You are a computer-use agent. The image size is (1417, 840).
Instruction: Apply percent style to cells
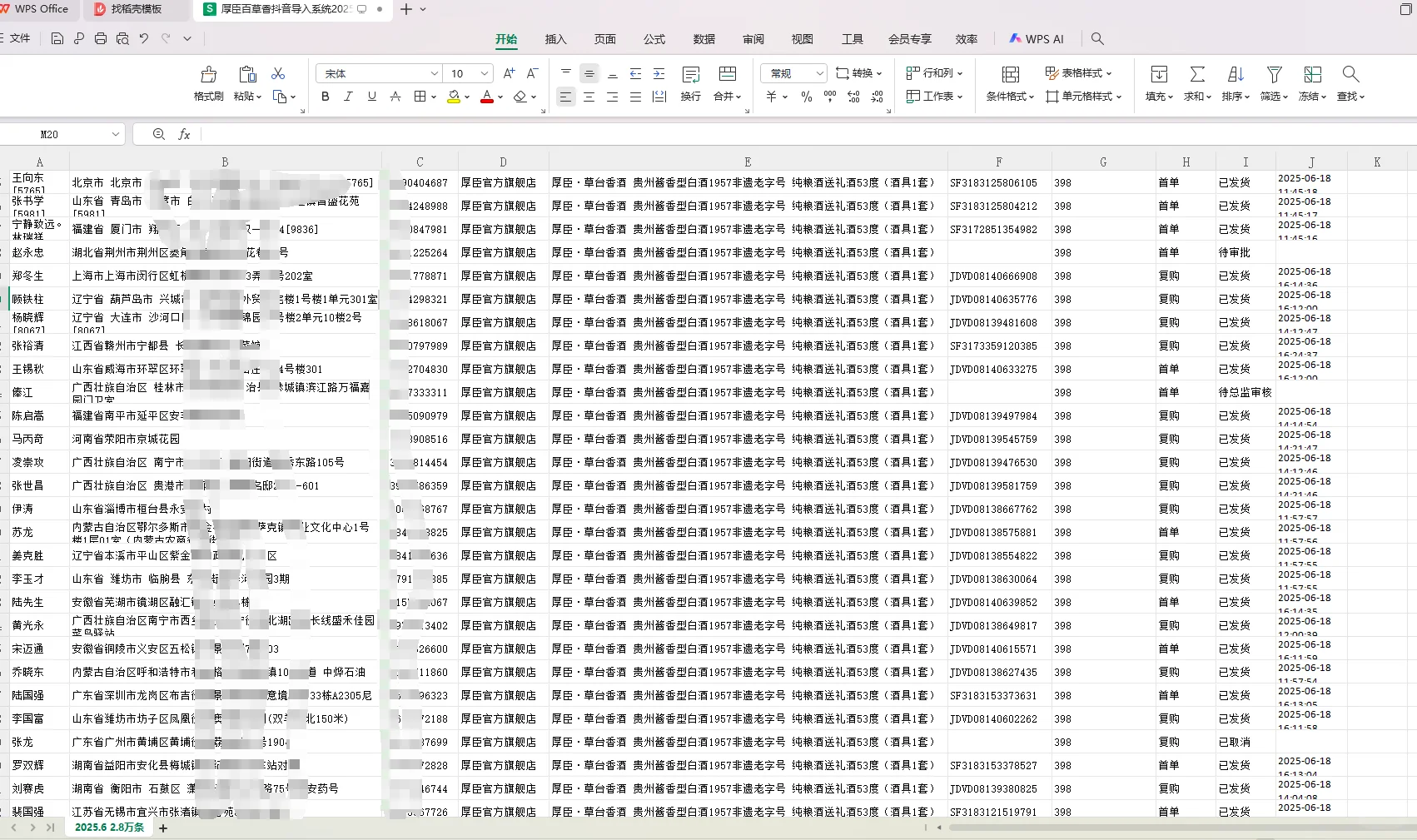(807, 97)
